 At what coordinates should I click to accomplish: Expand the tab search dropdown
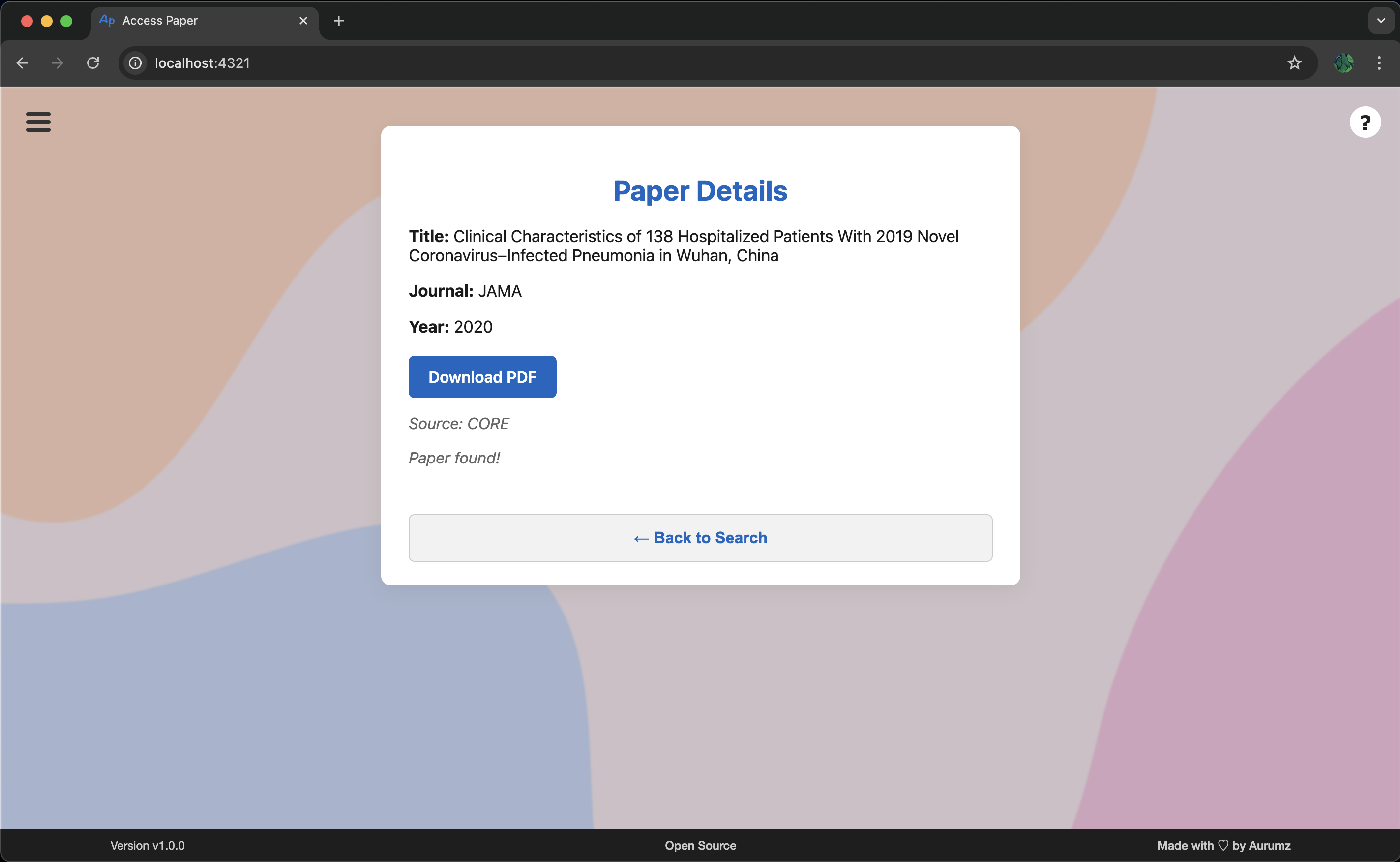pyautogui.click(x=1381, y=21)
